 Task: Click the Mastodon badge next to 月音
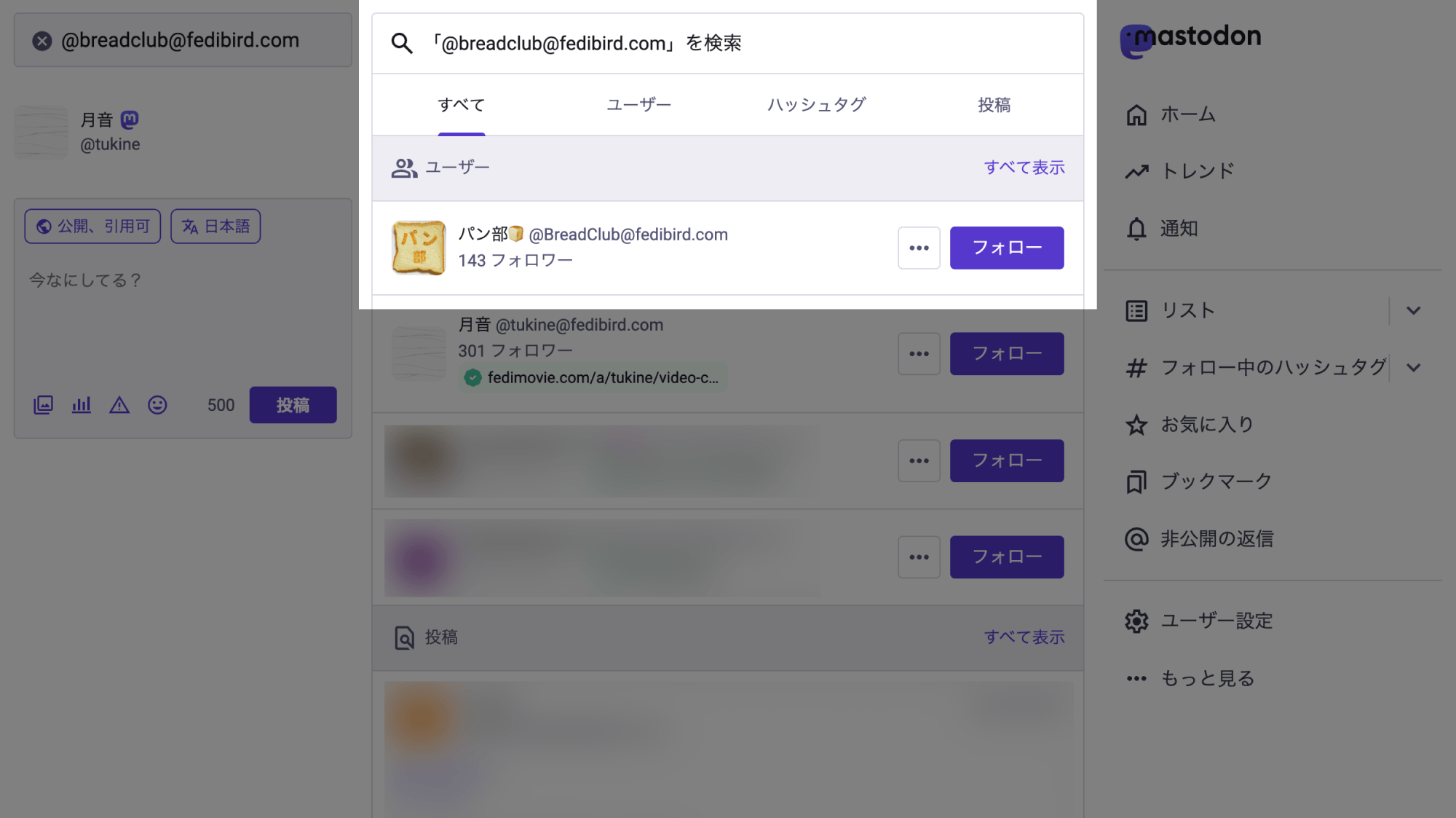pos(130,119)
